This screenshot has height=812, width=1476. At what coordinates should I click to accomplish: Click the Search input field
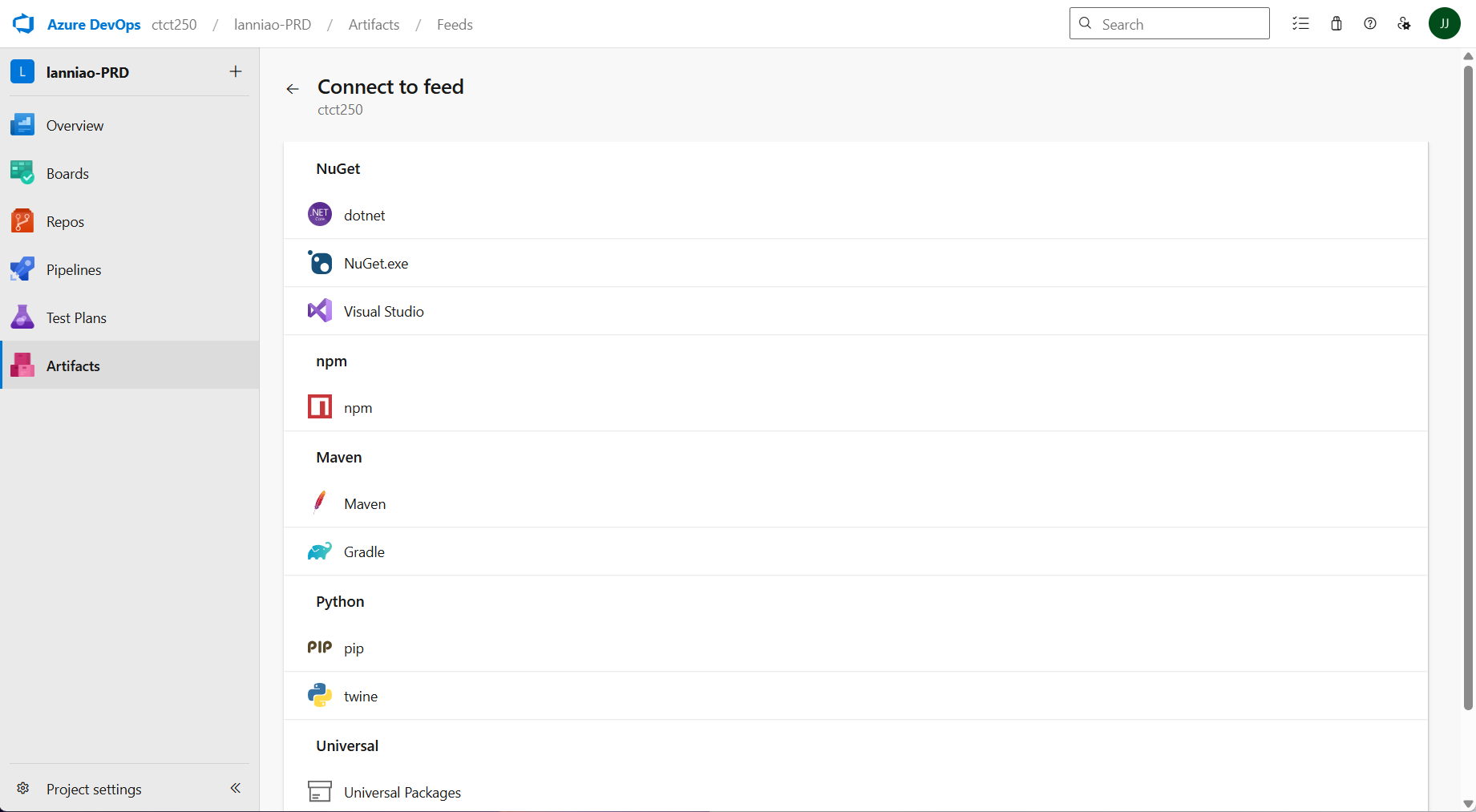[1179, 24]
